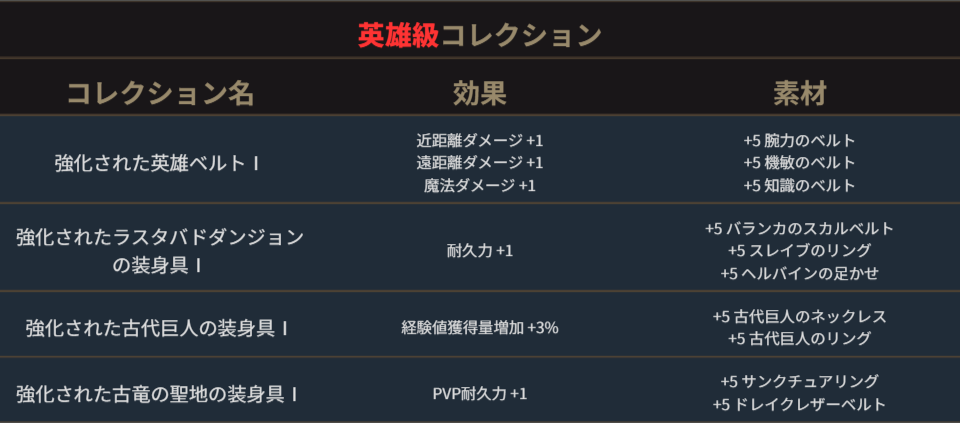Click the PVP耐久力 +1 effect text
960x423 pixels.
point(479,393)
